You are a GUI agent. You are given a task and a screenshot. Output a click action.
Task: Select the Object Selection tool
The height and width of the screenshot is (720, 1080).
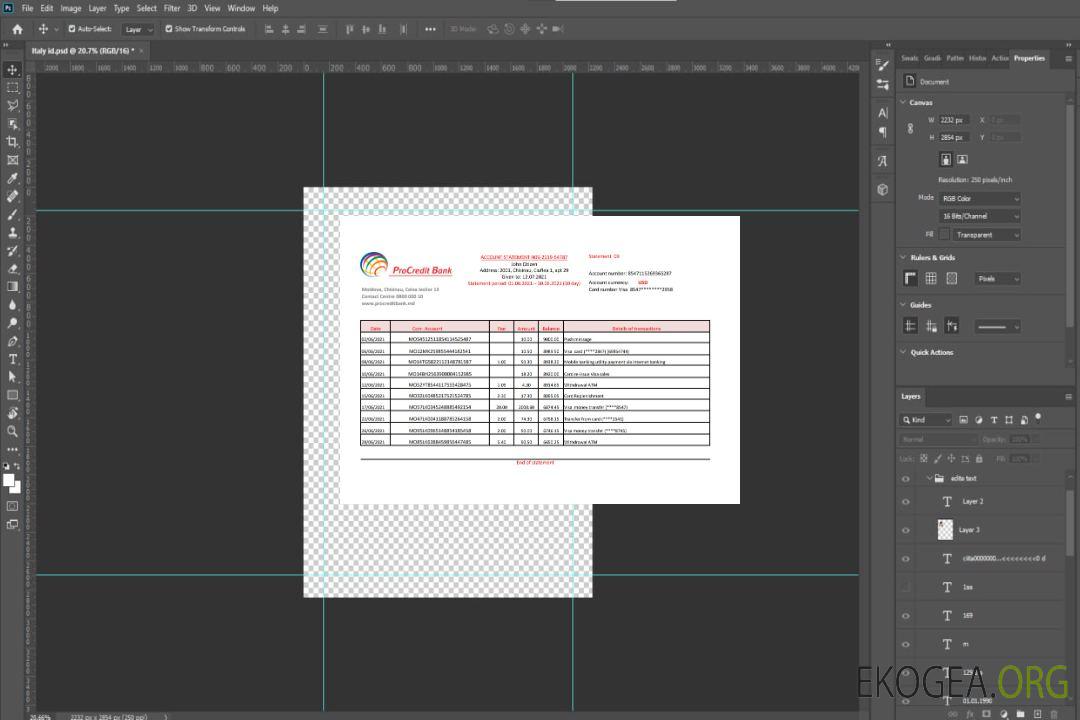point(12,124)
